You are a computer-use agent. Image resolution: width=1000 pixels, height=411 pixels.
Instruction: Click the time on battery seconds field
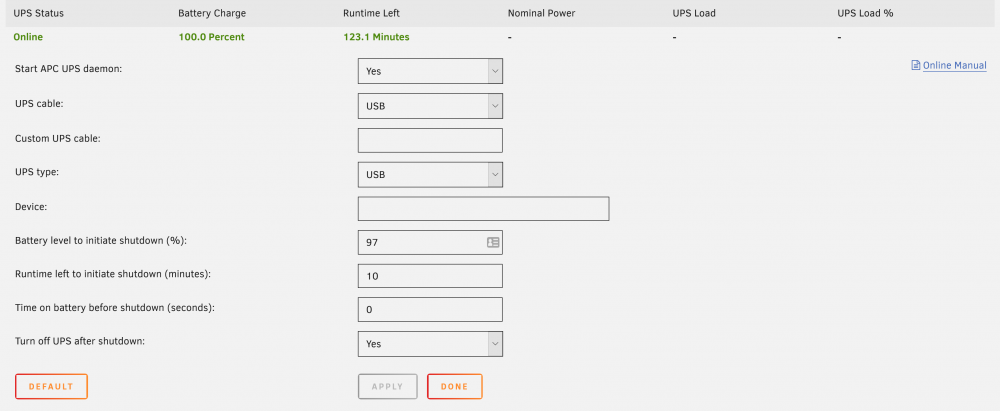click(x=430, y=310)
